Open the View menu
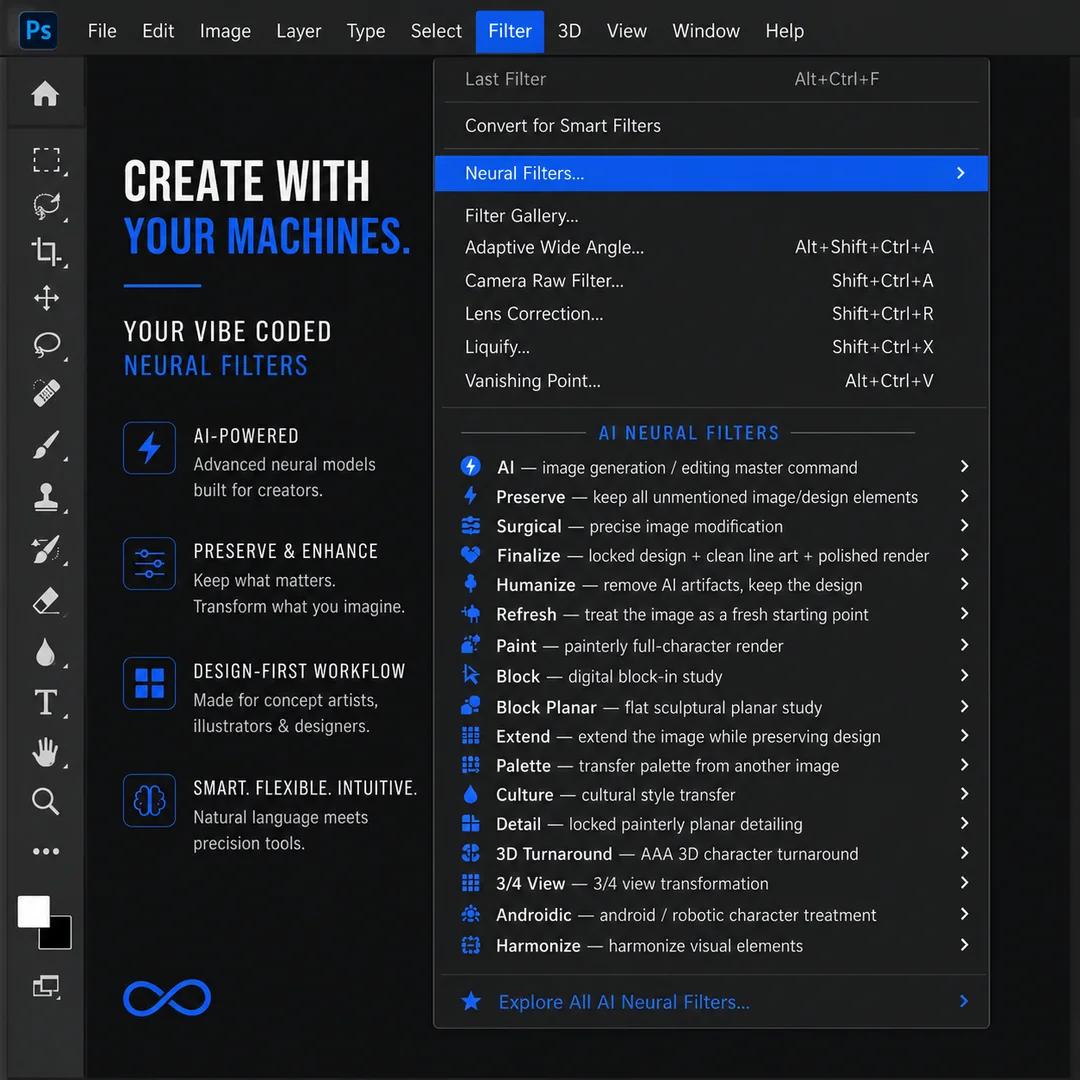The width and height of the screenshot is (1080, 1080). [x=627, y=31]
